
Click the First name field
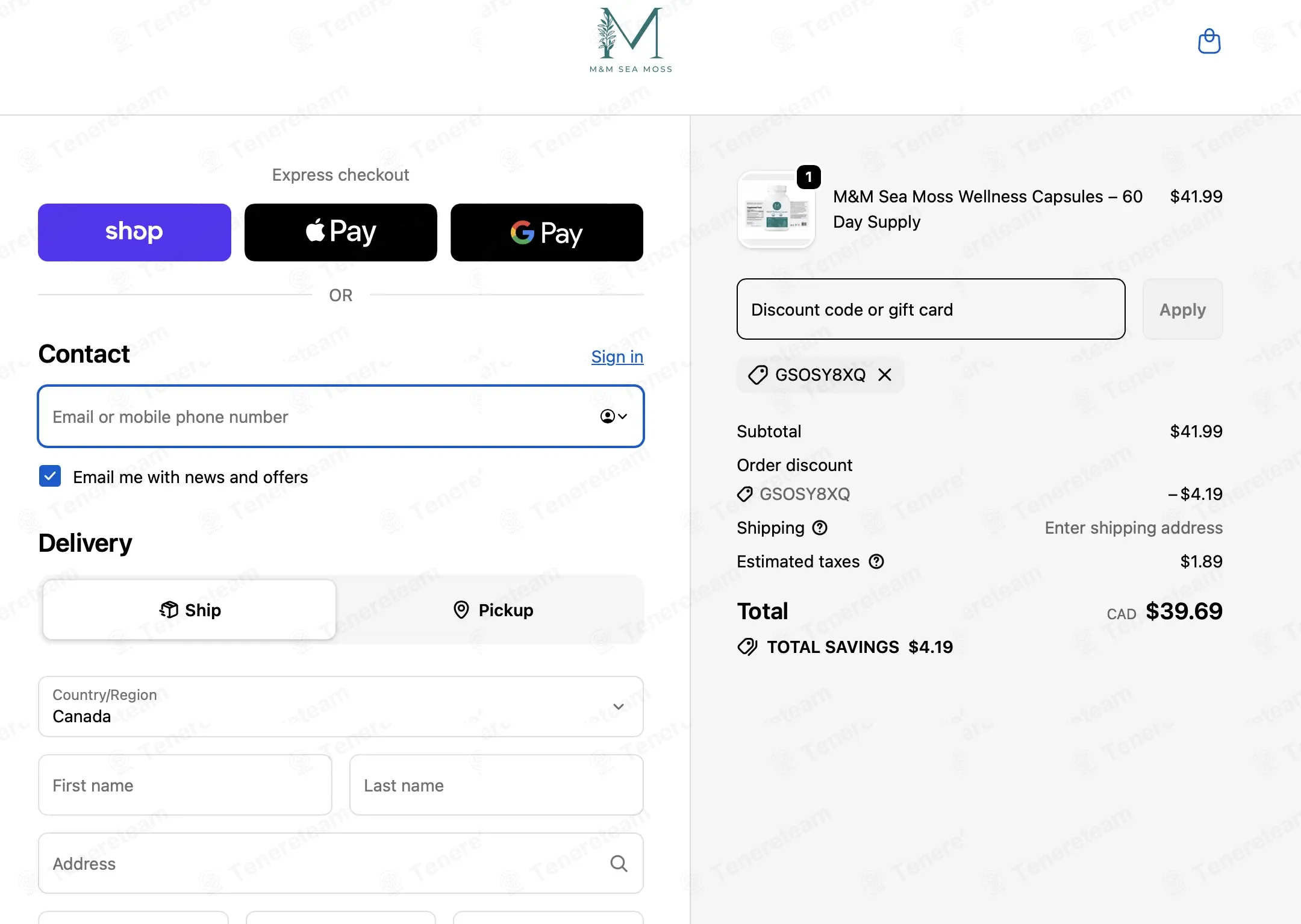[185, 785]
